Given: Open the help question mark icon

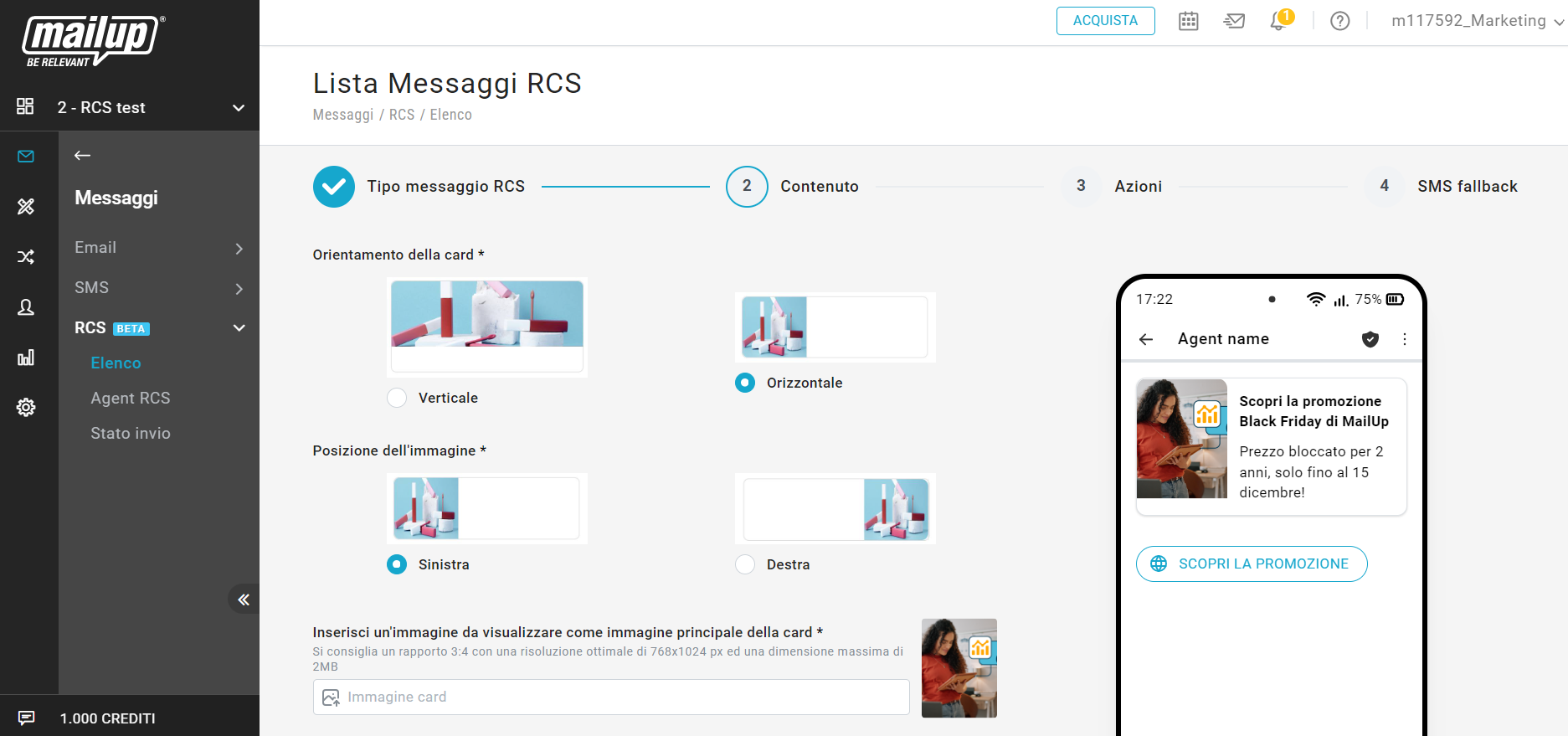Looking at the screenshot, I should tap(1339, 21).
